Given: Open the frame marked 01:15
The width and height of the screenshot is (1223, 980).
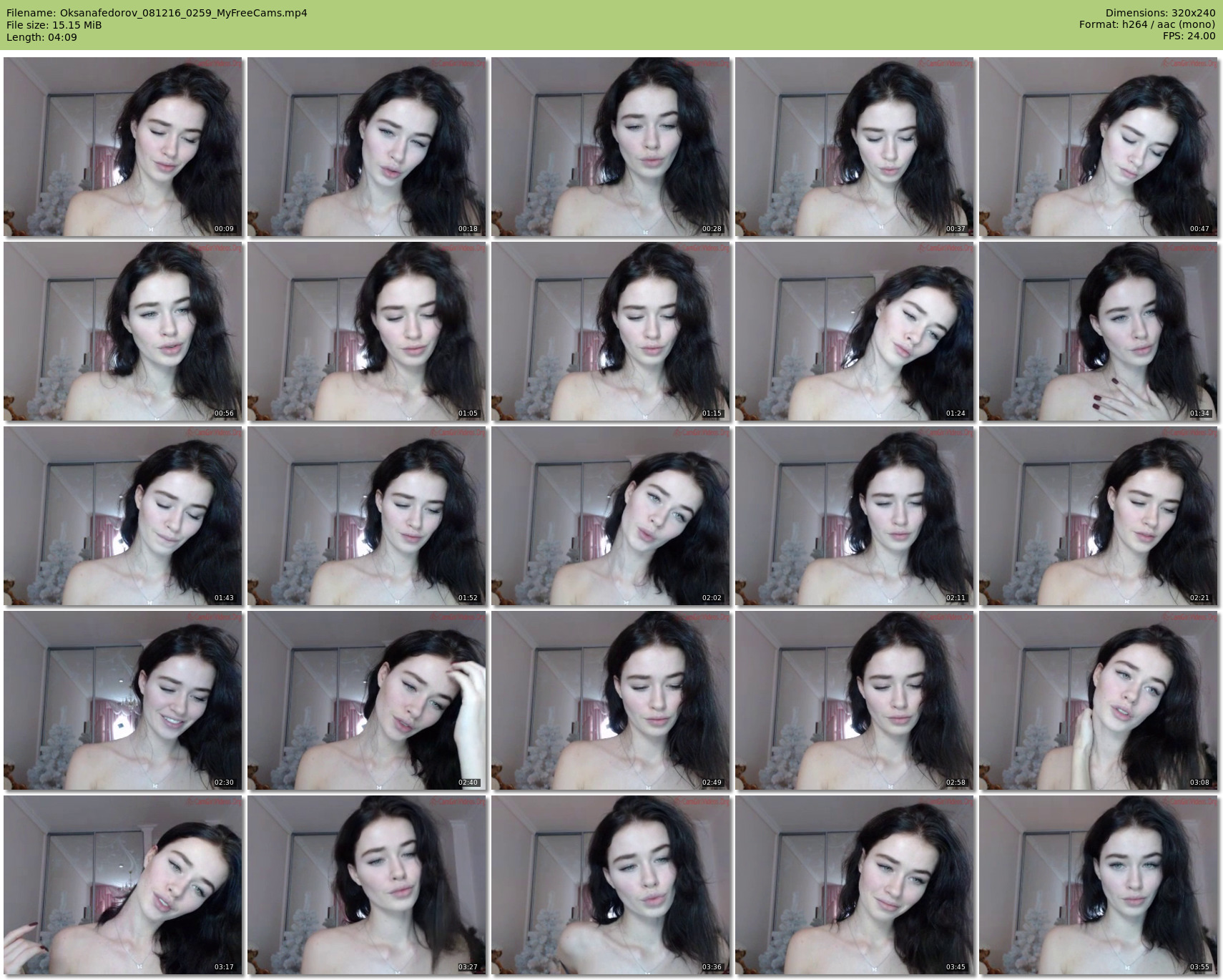Looking at the screenshot, I should click(611, 331).
